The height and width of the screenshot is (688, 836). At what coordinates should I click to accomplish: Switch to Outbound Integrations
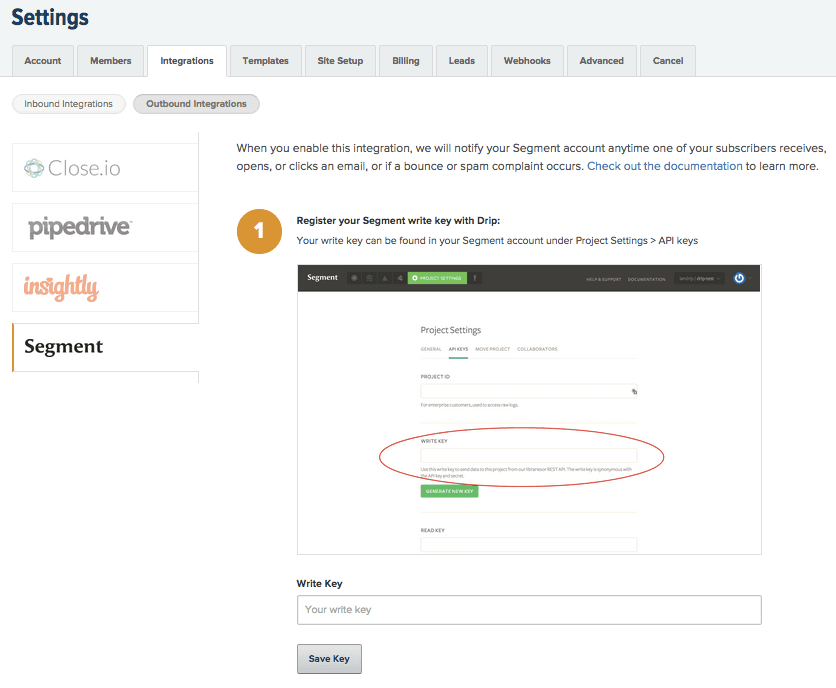tap(196, 103)
